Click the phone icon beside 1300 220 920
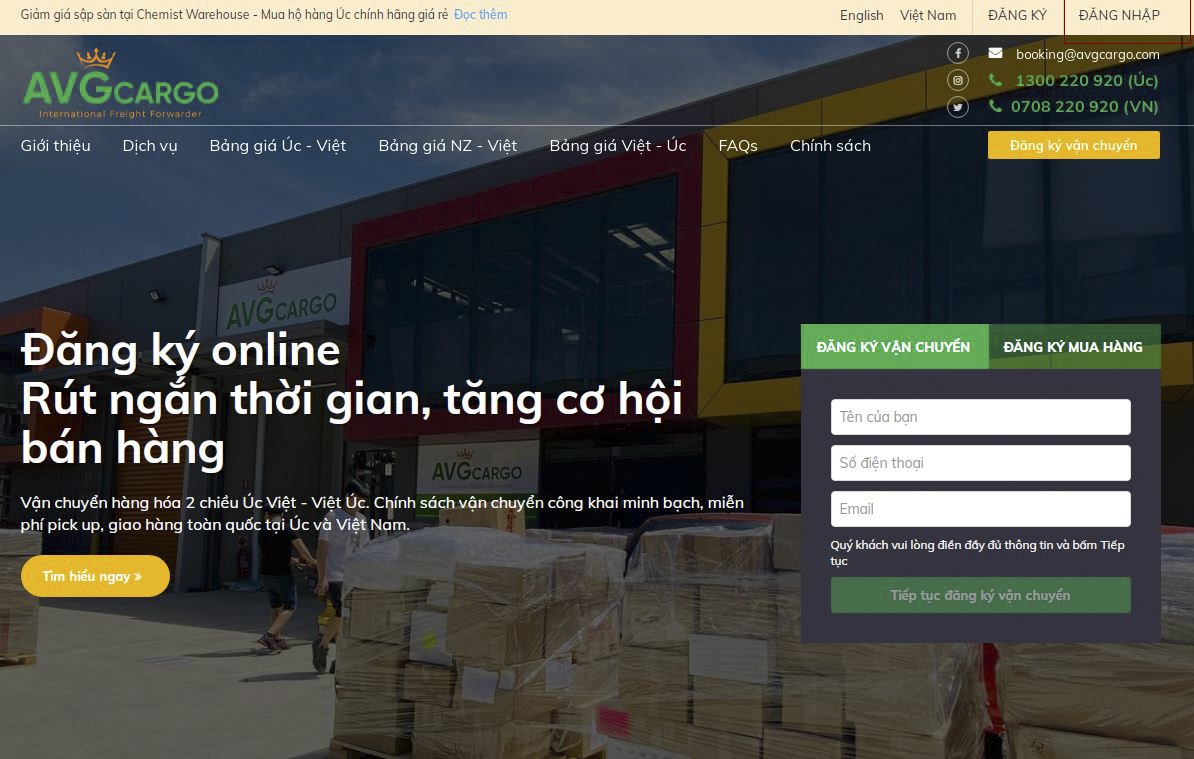1194x759 pixels. coord(996,80)
